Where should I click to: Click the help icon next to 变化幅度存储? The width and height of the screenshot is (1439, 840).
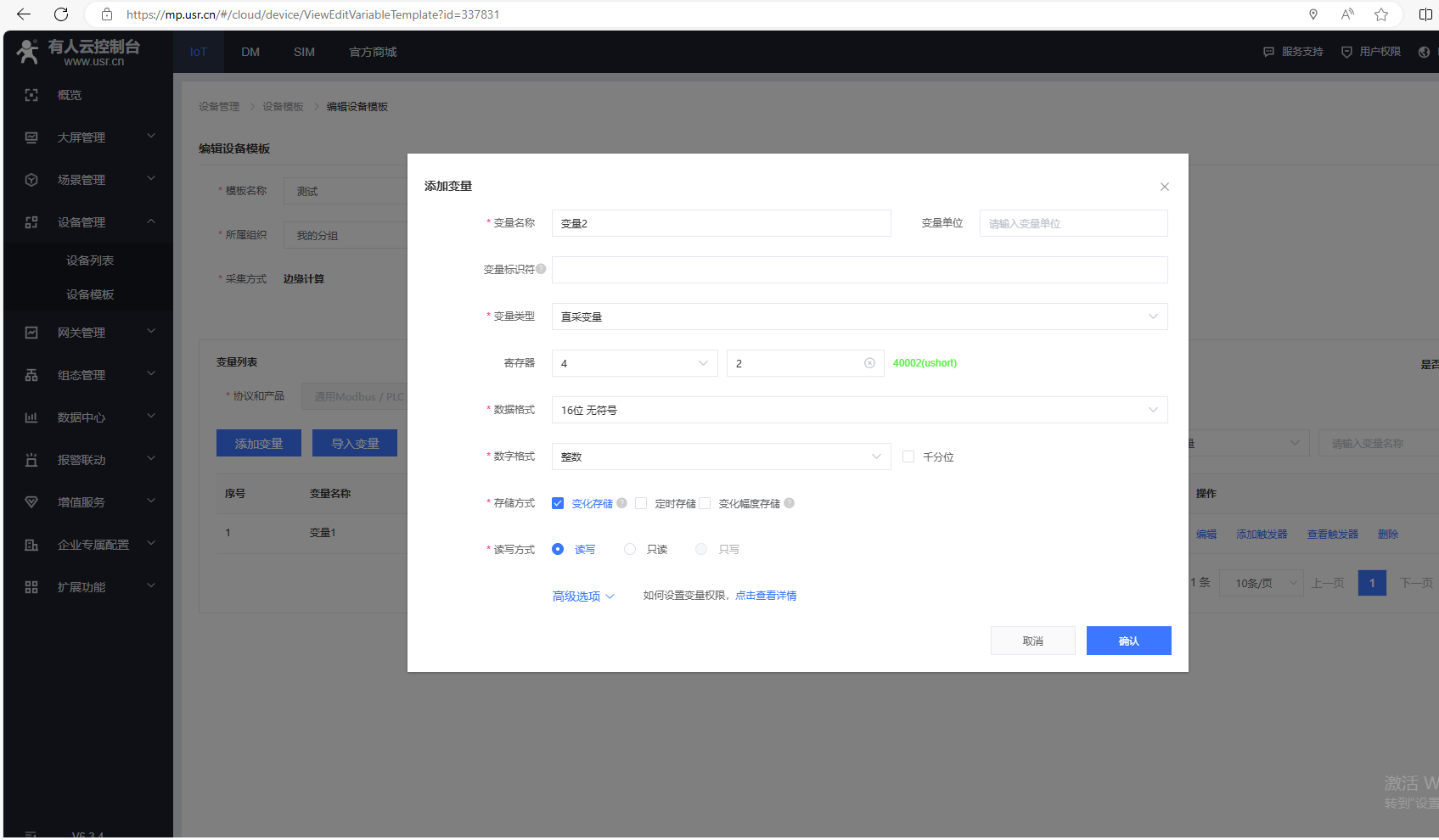(790, 503)
